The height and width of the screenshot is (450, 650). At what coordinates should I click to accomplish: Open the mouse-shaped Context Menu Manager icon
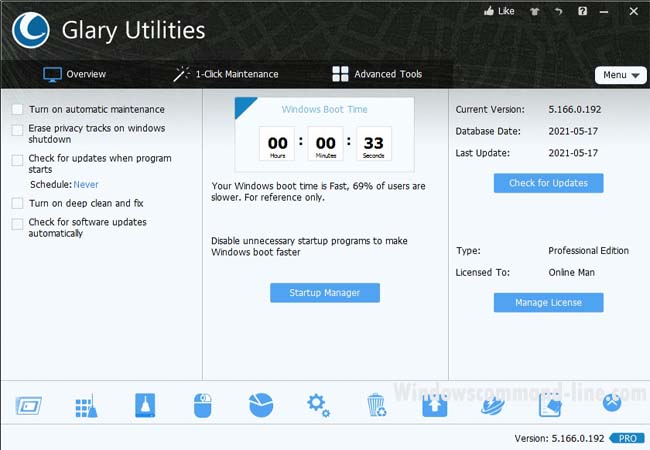203,405
